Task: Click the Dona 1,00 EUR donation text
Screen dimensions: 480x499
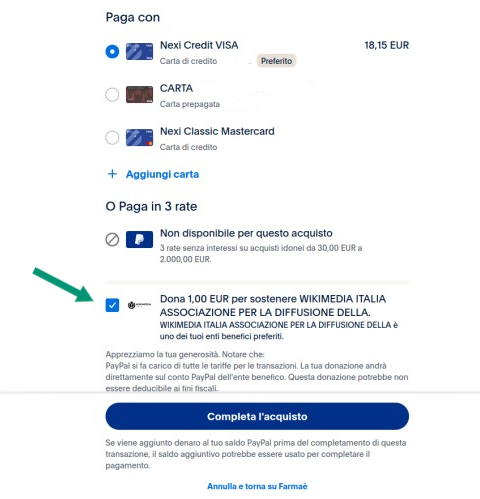Action: (x=273, y=305)
